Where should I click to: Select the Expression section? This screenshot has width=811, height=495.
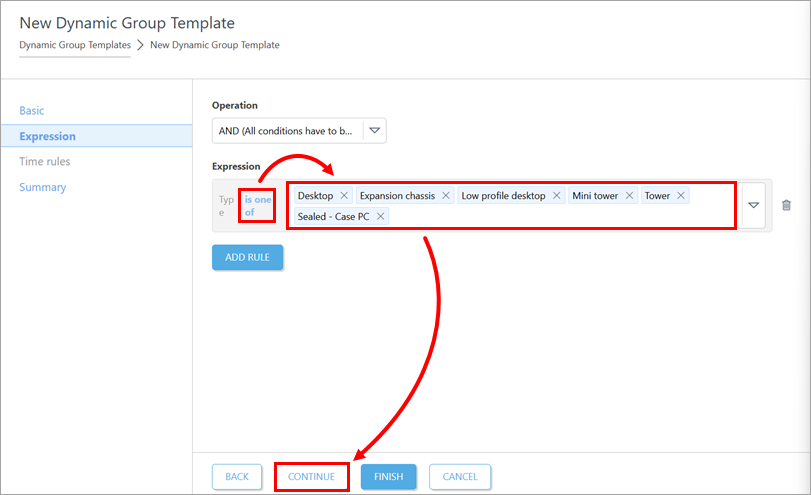pyautogui.click(x=47, y=137)
